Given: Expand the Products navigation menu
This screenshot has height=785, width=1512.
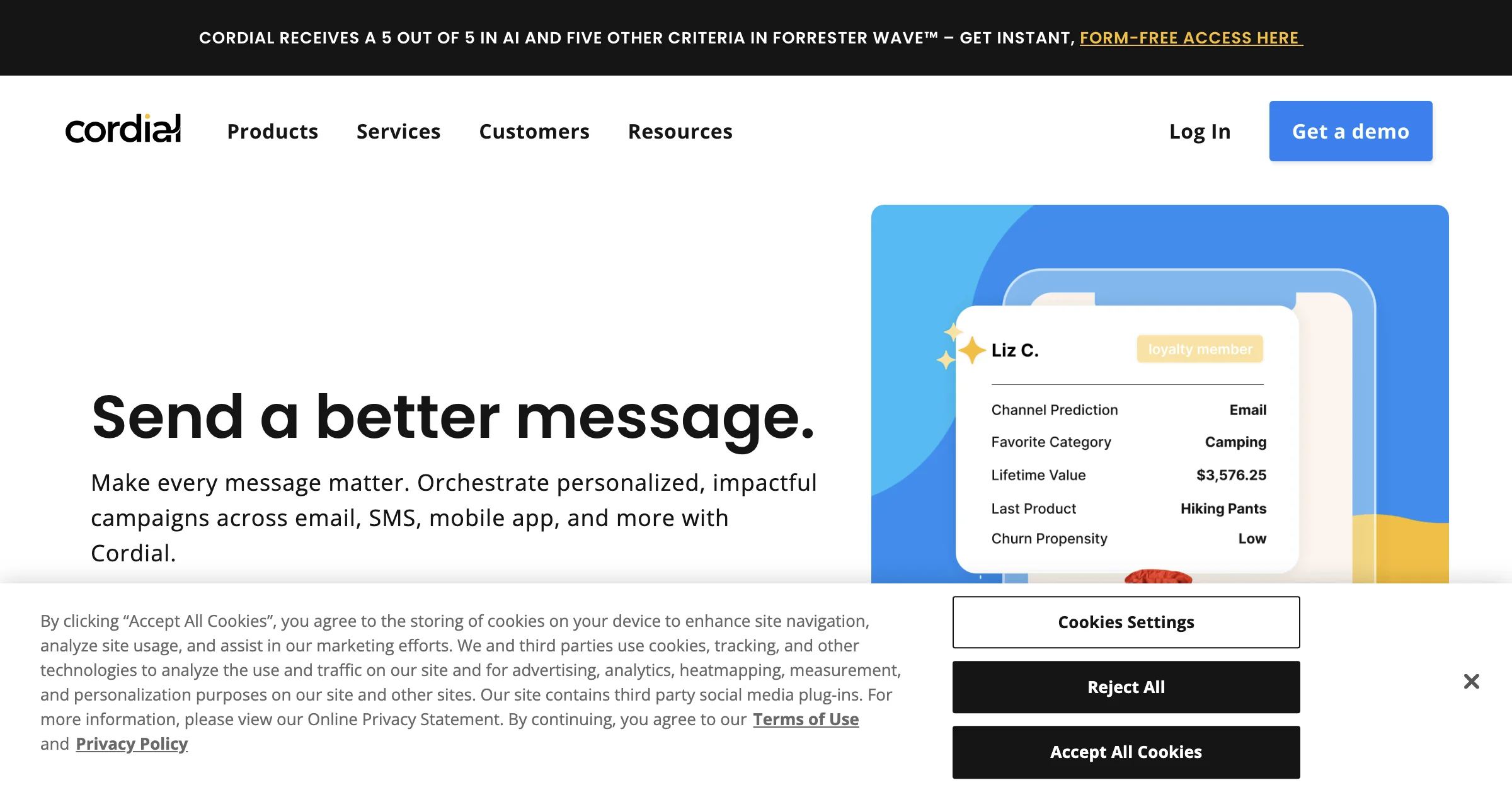Looking at the screenshot, I should [x=273, y=131].
